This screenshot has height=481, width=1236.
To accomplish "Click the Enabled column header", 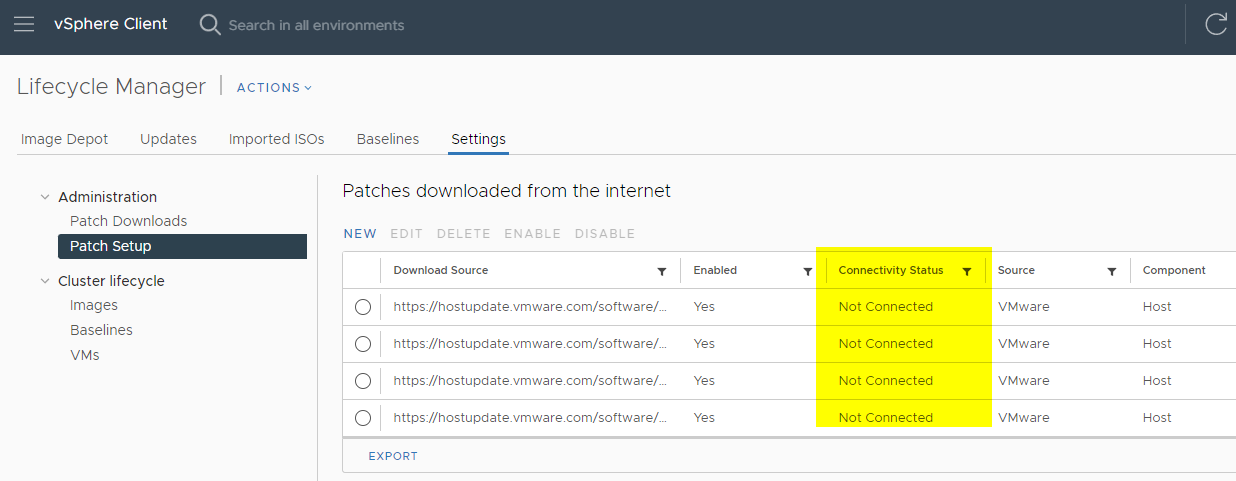I will (x=715, y=270).
